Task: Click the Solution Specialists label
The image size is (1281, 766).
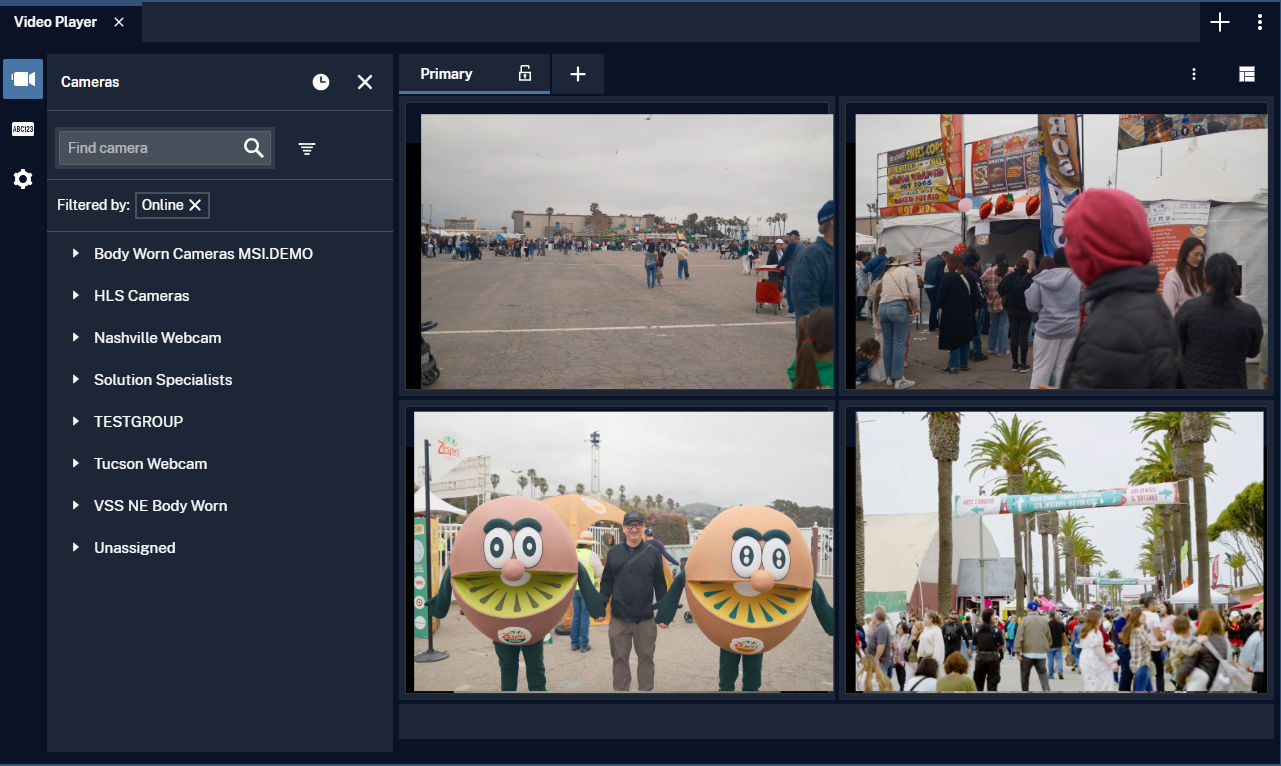Action: [163, 380]
